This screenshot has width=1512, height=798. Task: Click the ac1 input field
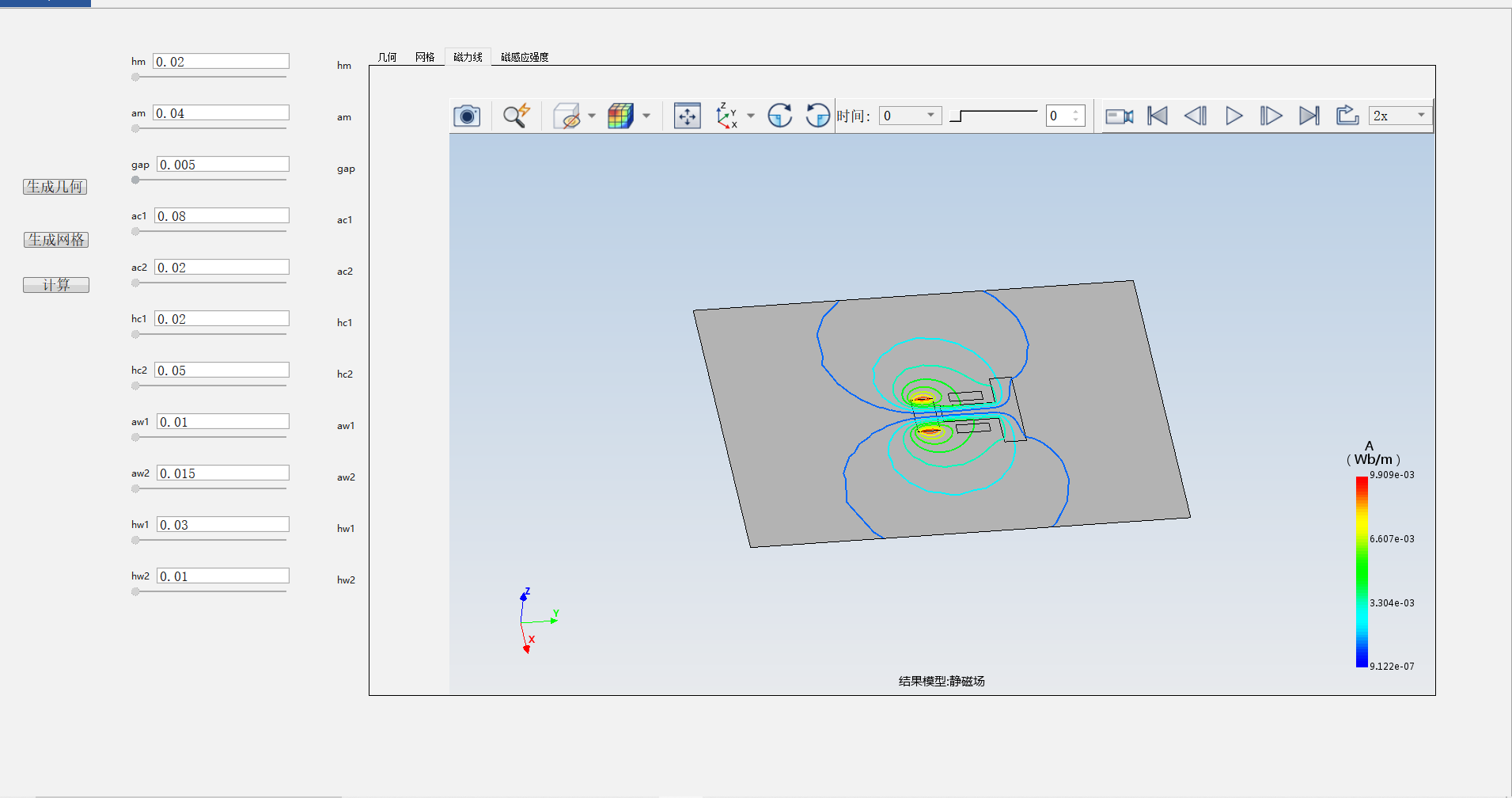point(222,215)
